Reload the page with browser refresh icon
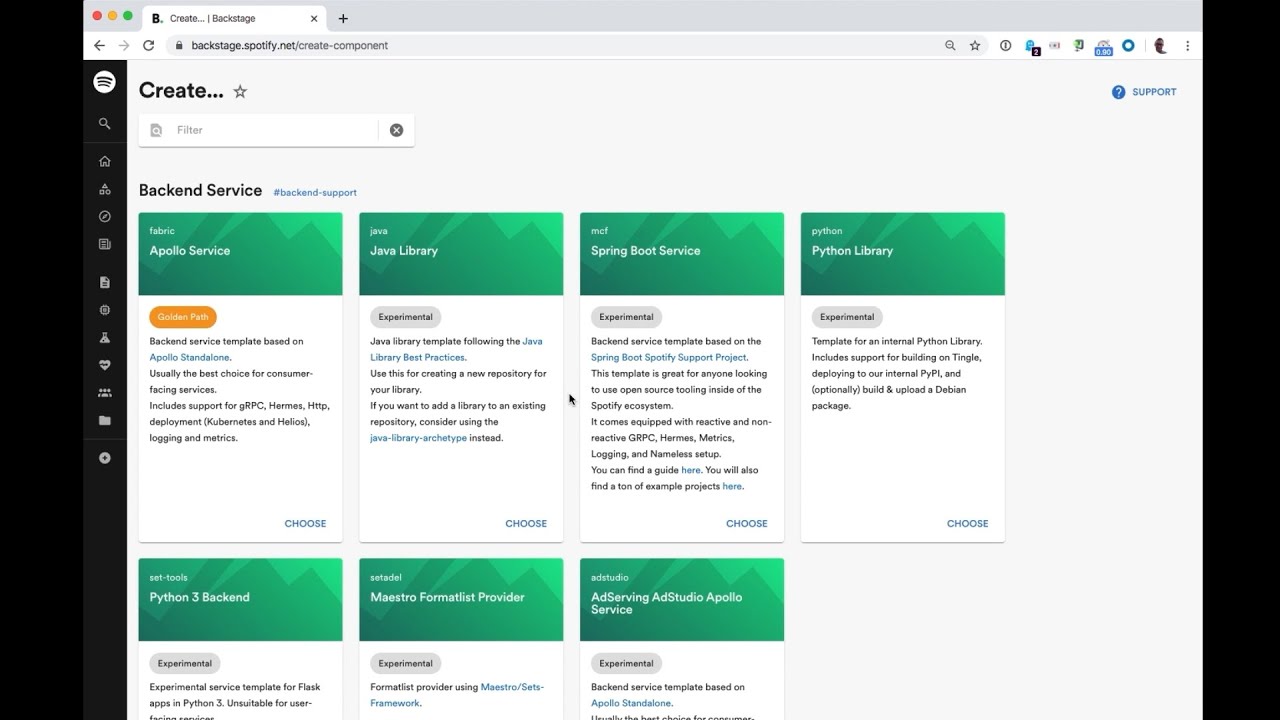The height and width of the screenshot is (720, 1280). [149, 45]
